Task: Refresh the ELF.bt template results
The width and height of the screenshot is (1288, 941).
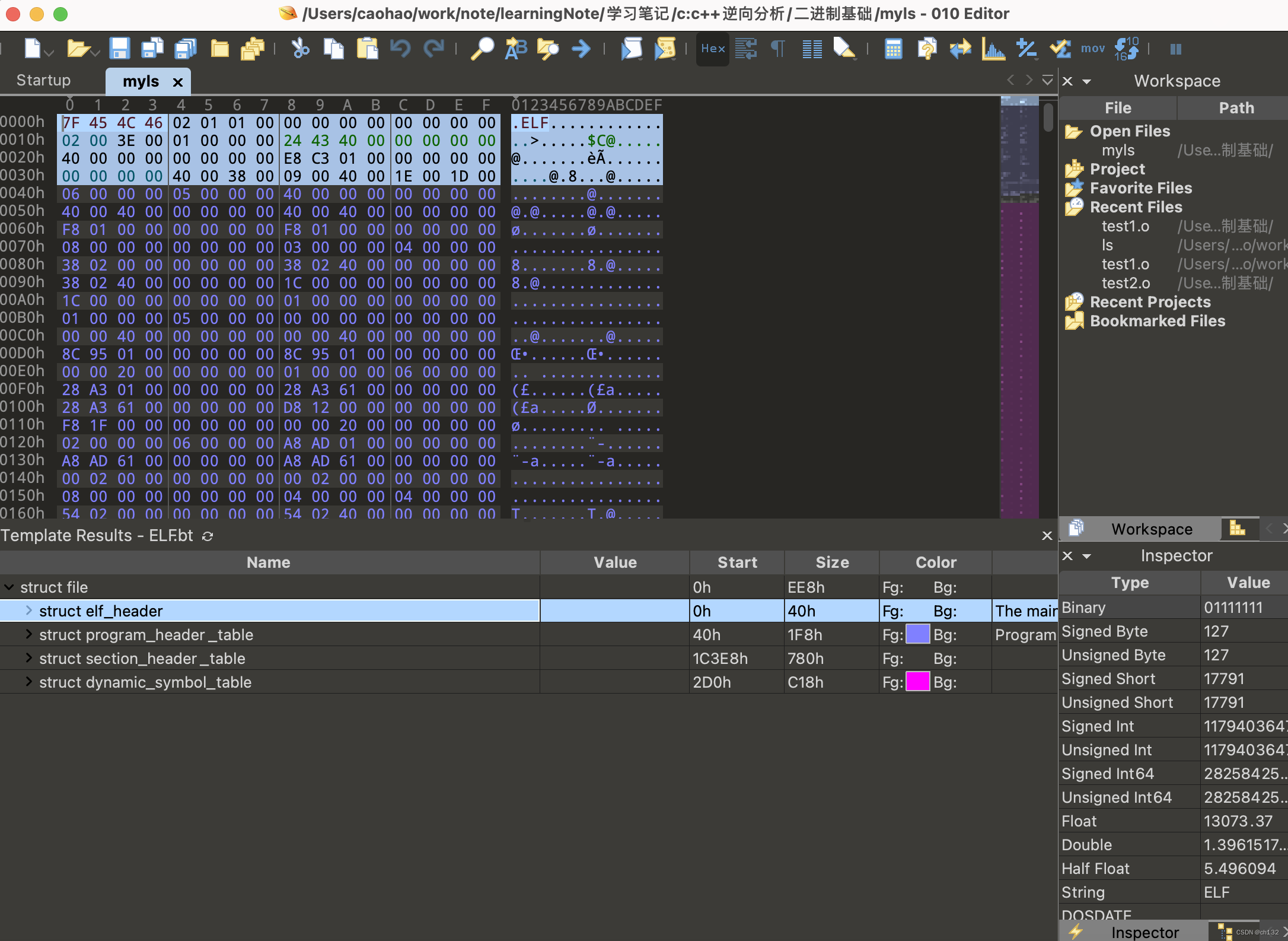Action: click(208, 536)
